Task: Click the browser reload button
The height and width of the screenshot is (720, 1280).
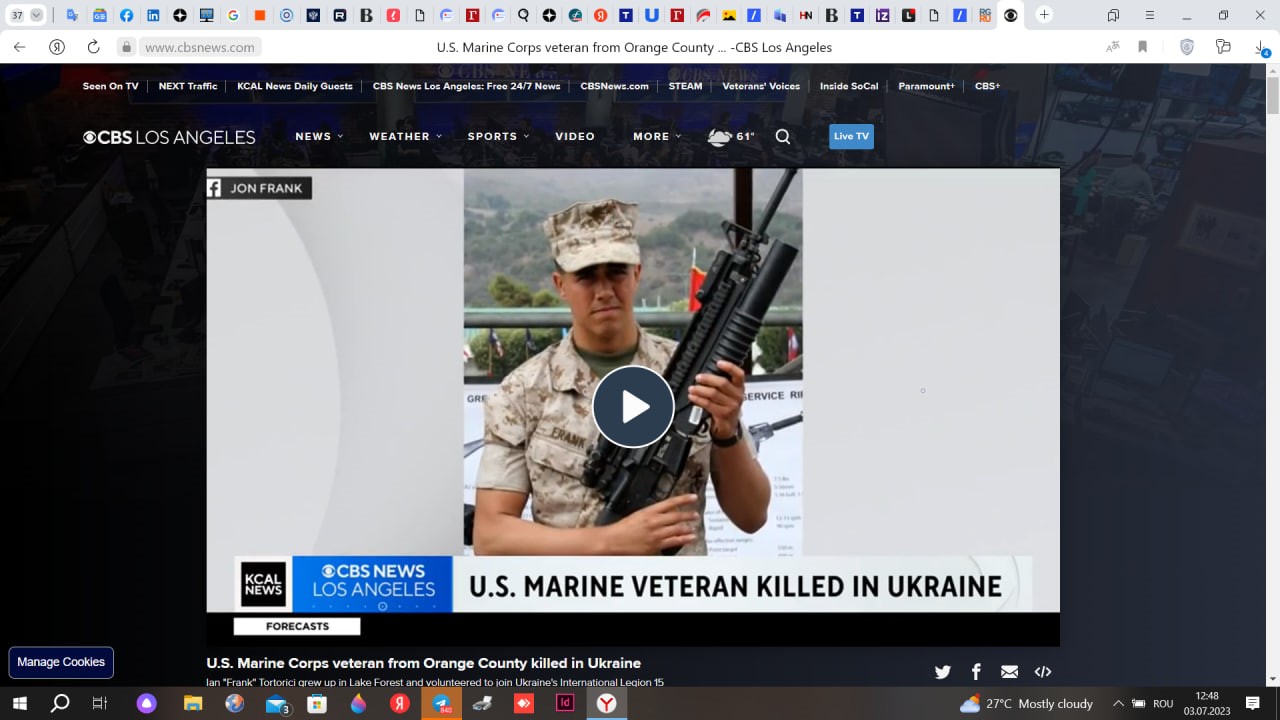Action: pyautogui.click(x=93, y=47)
